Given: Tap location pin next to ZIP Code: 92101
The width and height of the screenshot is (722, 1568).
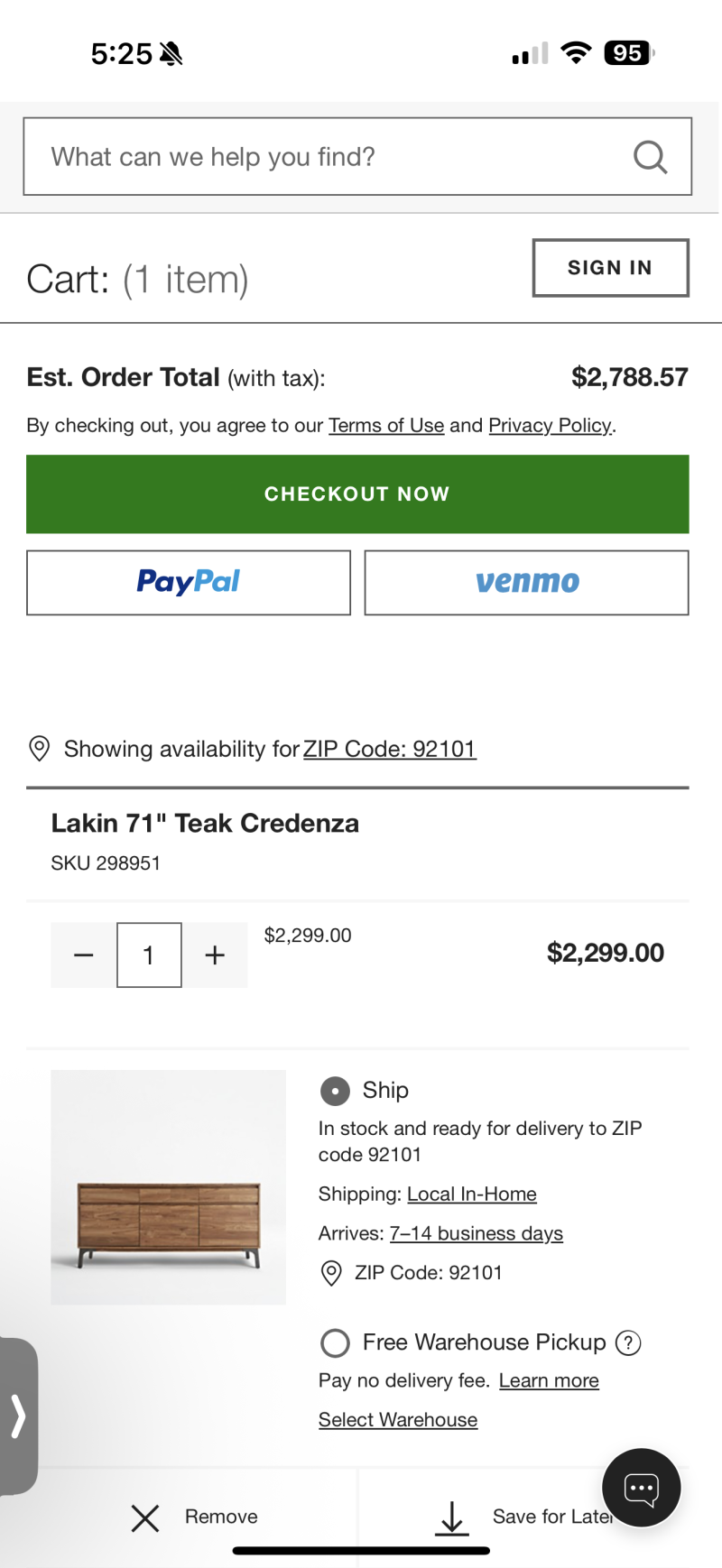Looking at the screenshot, I should [331, 1273].
